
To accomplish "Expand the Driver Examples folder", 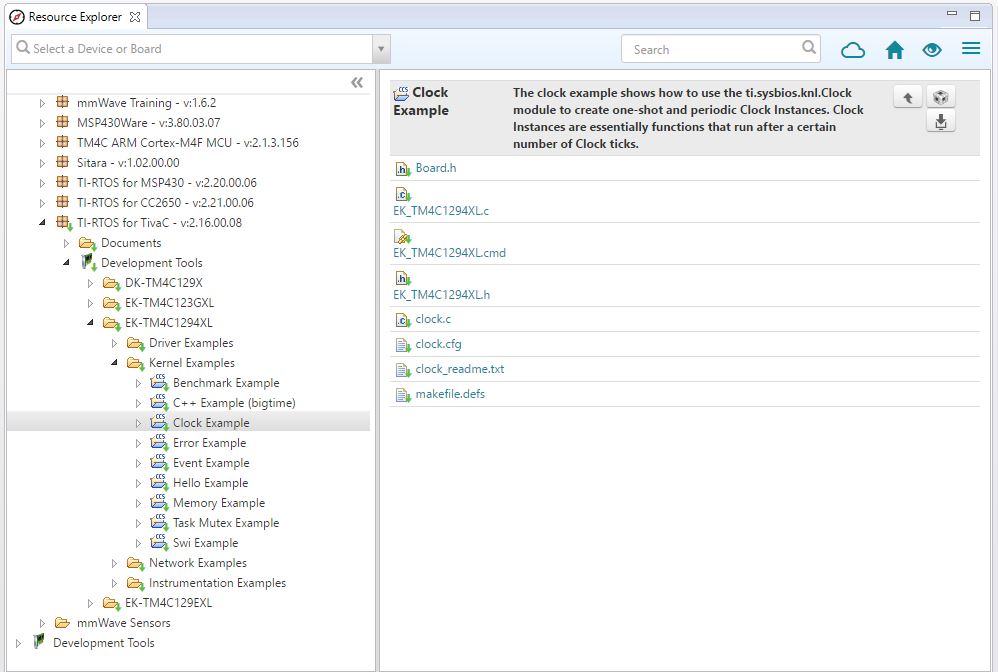I will coord(115,343).
